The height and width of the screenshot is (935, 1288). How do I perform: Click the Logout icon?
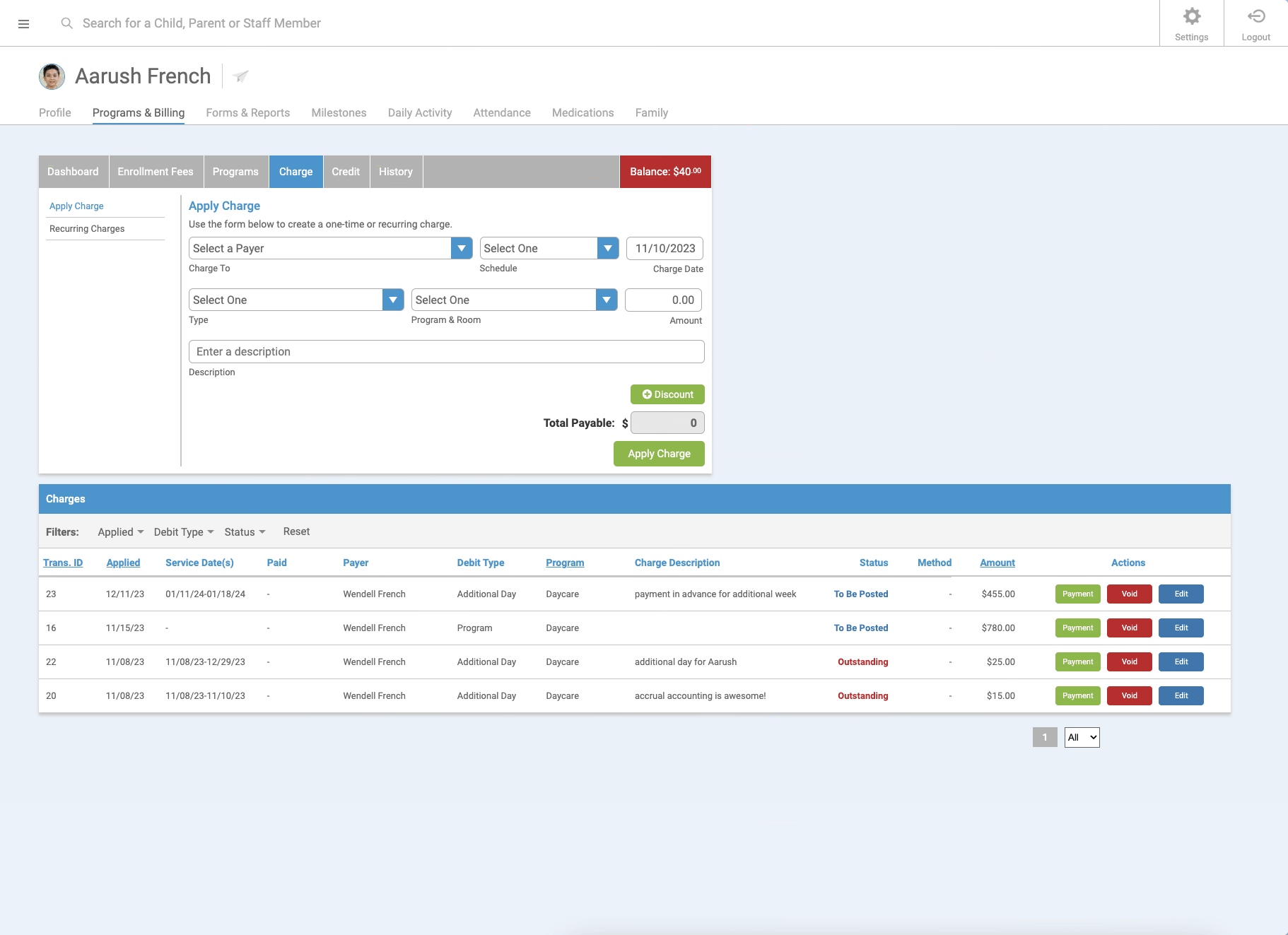click(x=1255, y=17)
